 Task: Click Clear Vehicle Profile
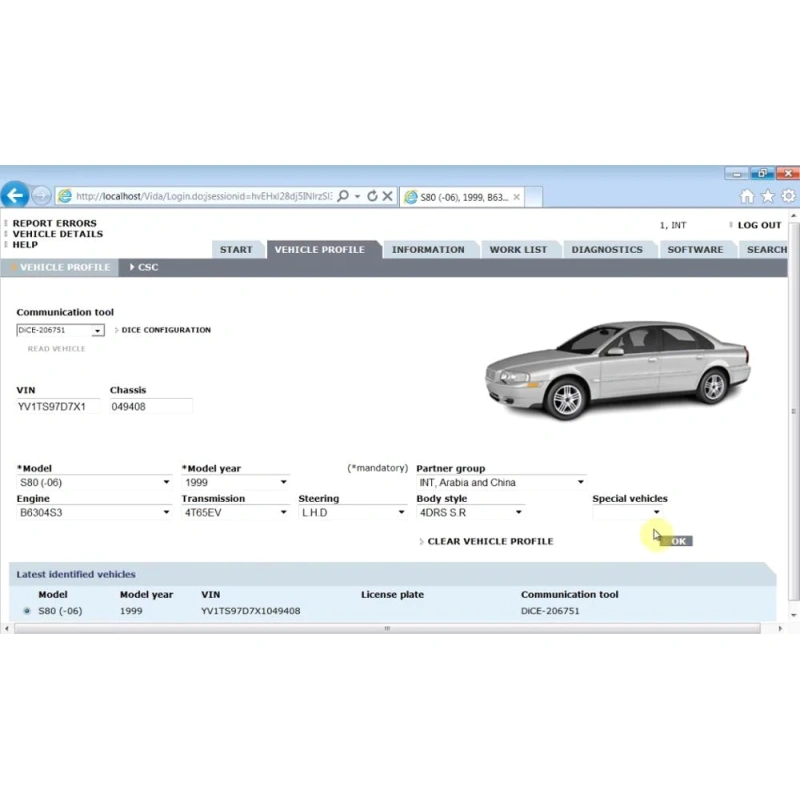(490, 541)
